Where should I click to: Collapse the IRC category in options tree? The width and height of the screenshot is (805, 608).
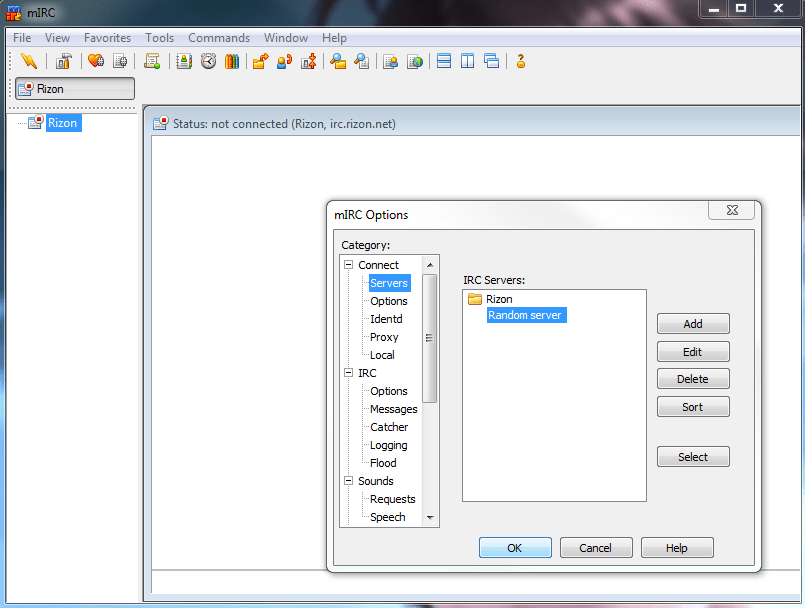349,373
